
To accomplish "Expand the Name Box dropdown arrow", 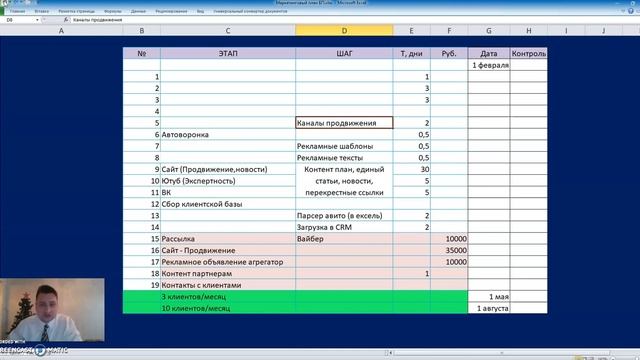I will click(37, 20).
